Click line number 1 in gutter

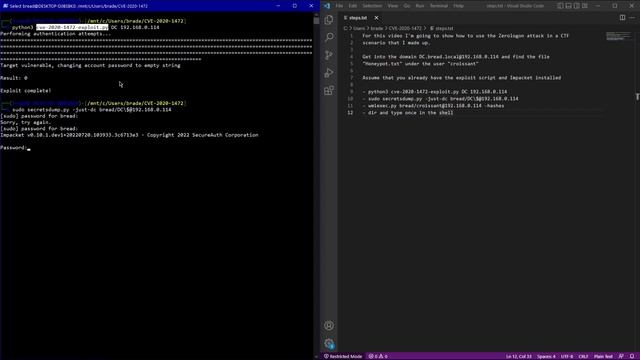point(351,36)
